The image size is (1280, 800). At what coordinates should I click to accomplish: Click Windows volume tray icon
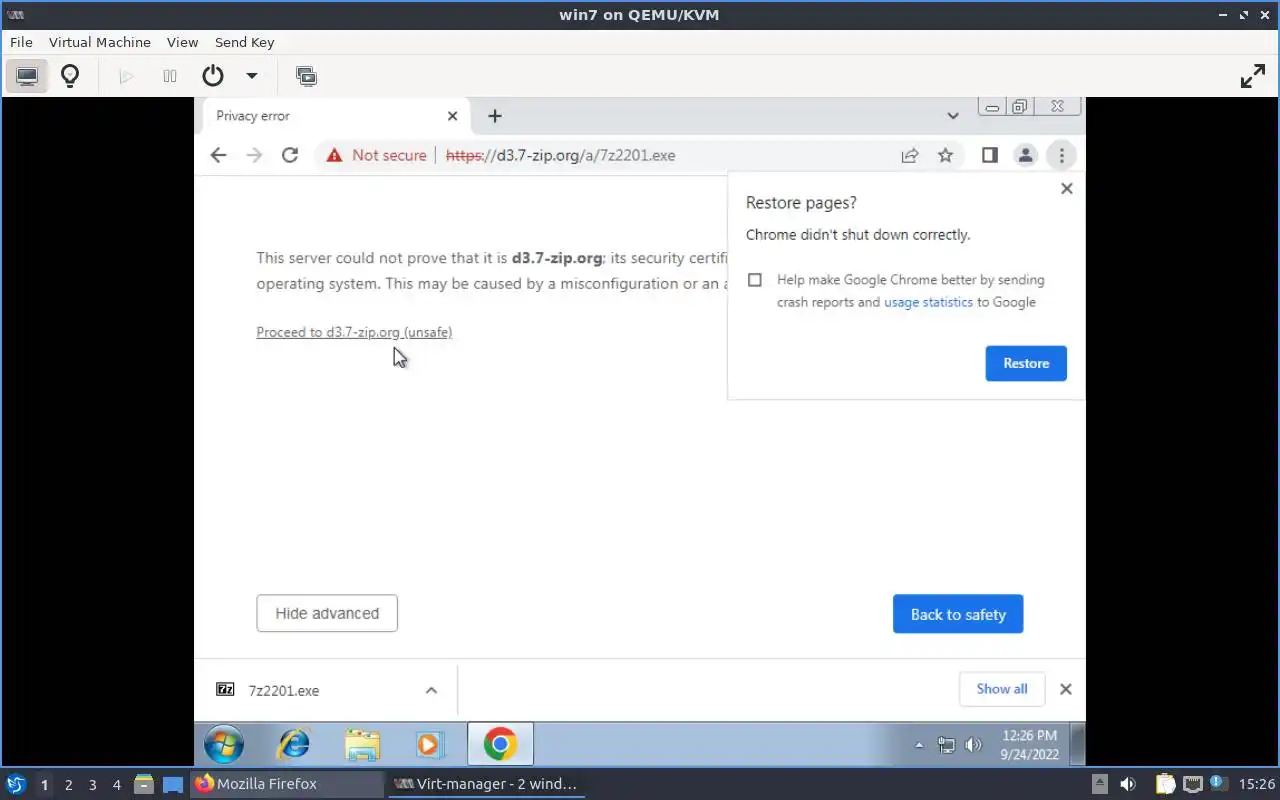point(973,745)
